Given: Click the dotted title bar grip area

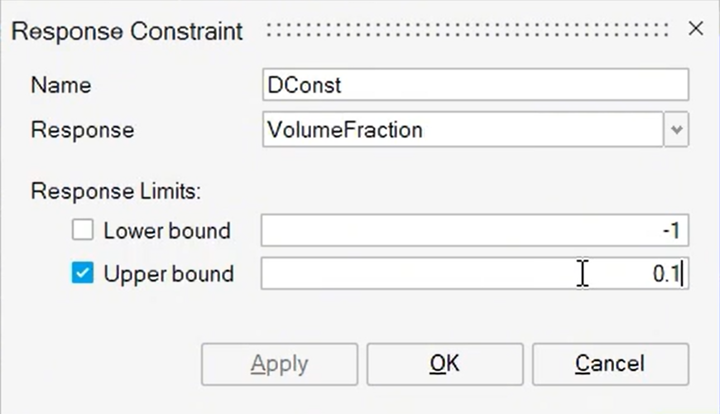Looking at the screenshot, I should click(470, 31).
